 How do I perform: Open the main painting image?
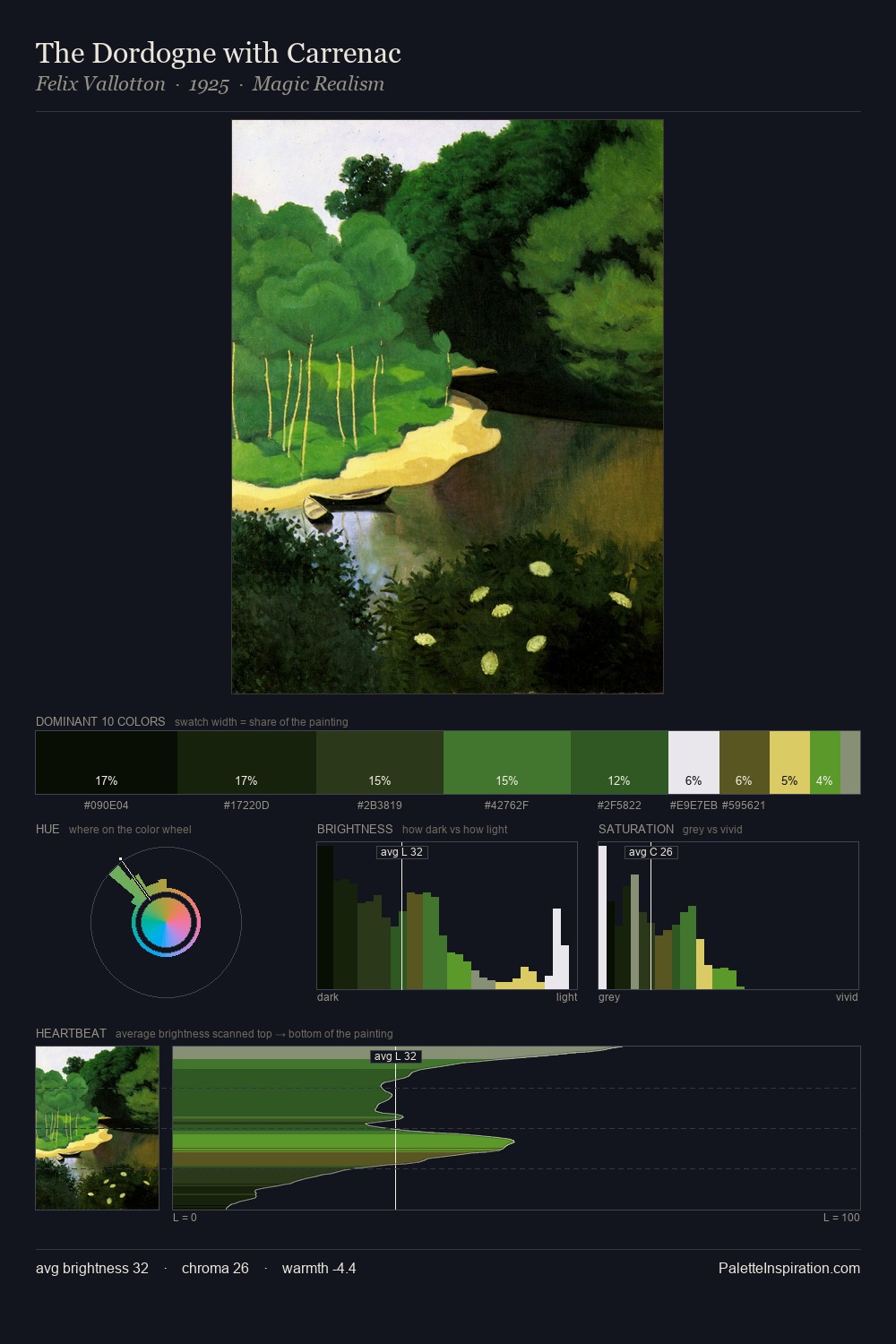447,407
